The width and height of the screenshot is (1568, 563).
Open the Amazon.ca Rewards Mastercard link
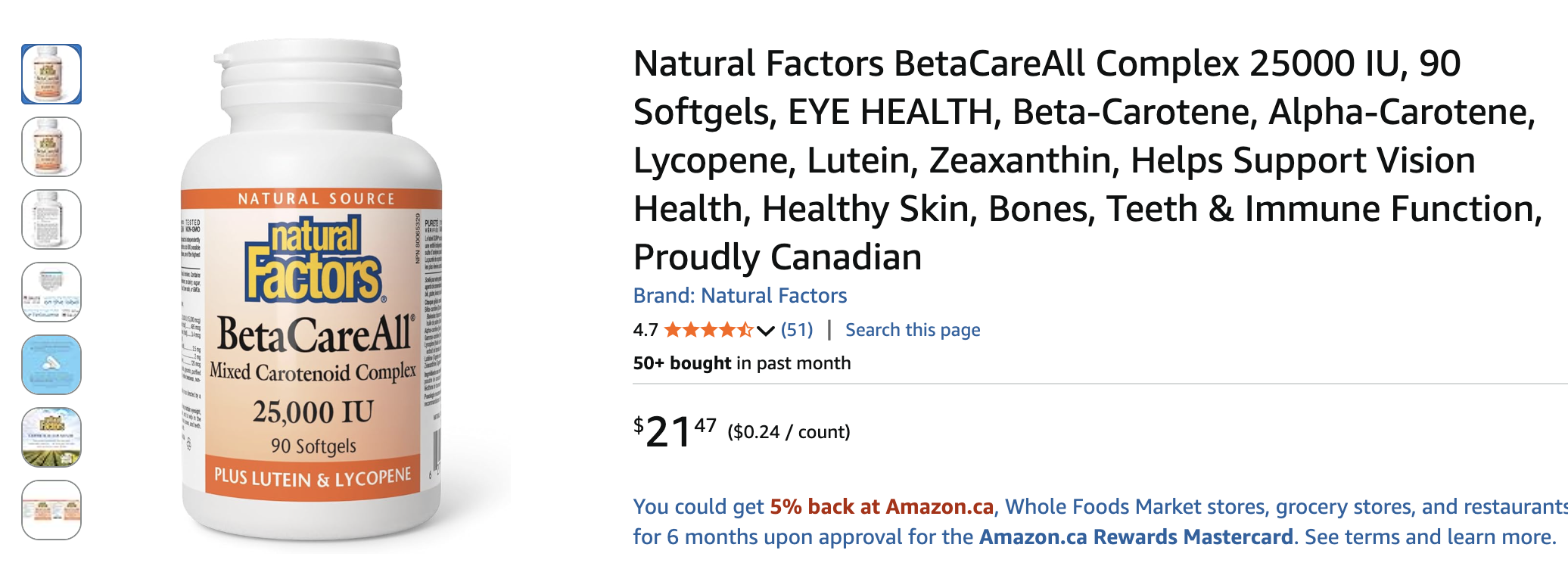(x=1136, y=537)
